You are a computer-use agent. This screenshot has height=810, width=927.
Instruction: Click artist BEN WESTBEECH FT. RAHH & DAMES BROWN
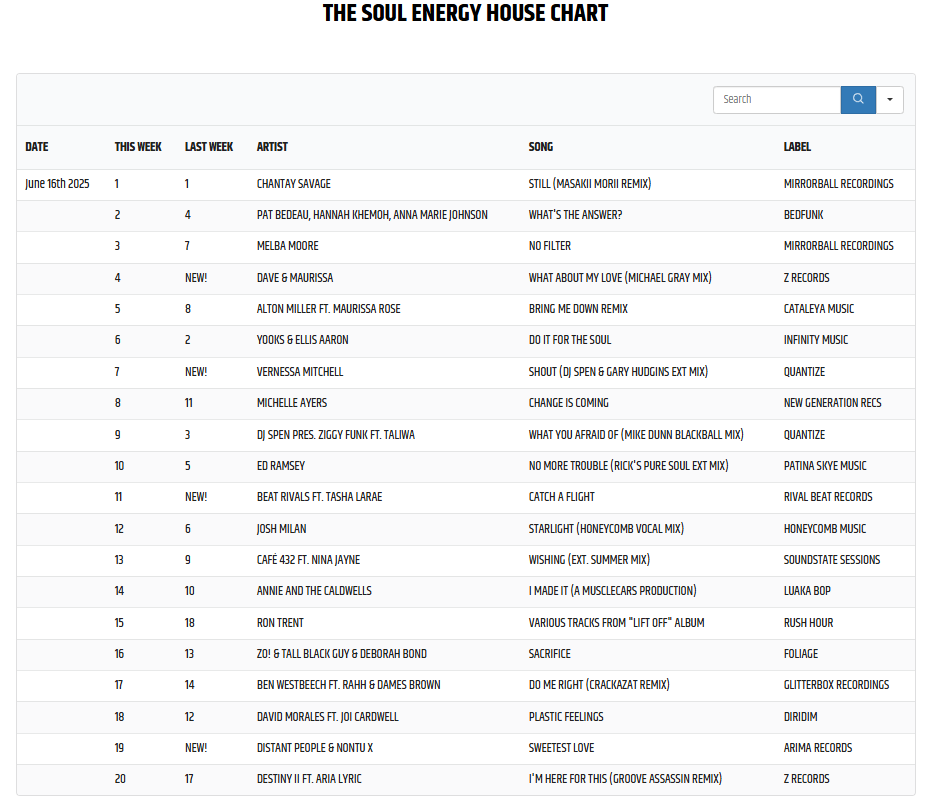click(x=348, y=685)
